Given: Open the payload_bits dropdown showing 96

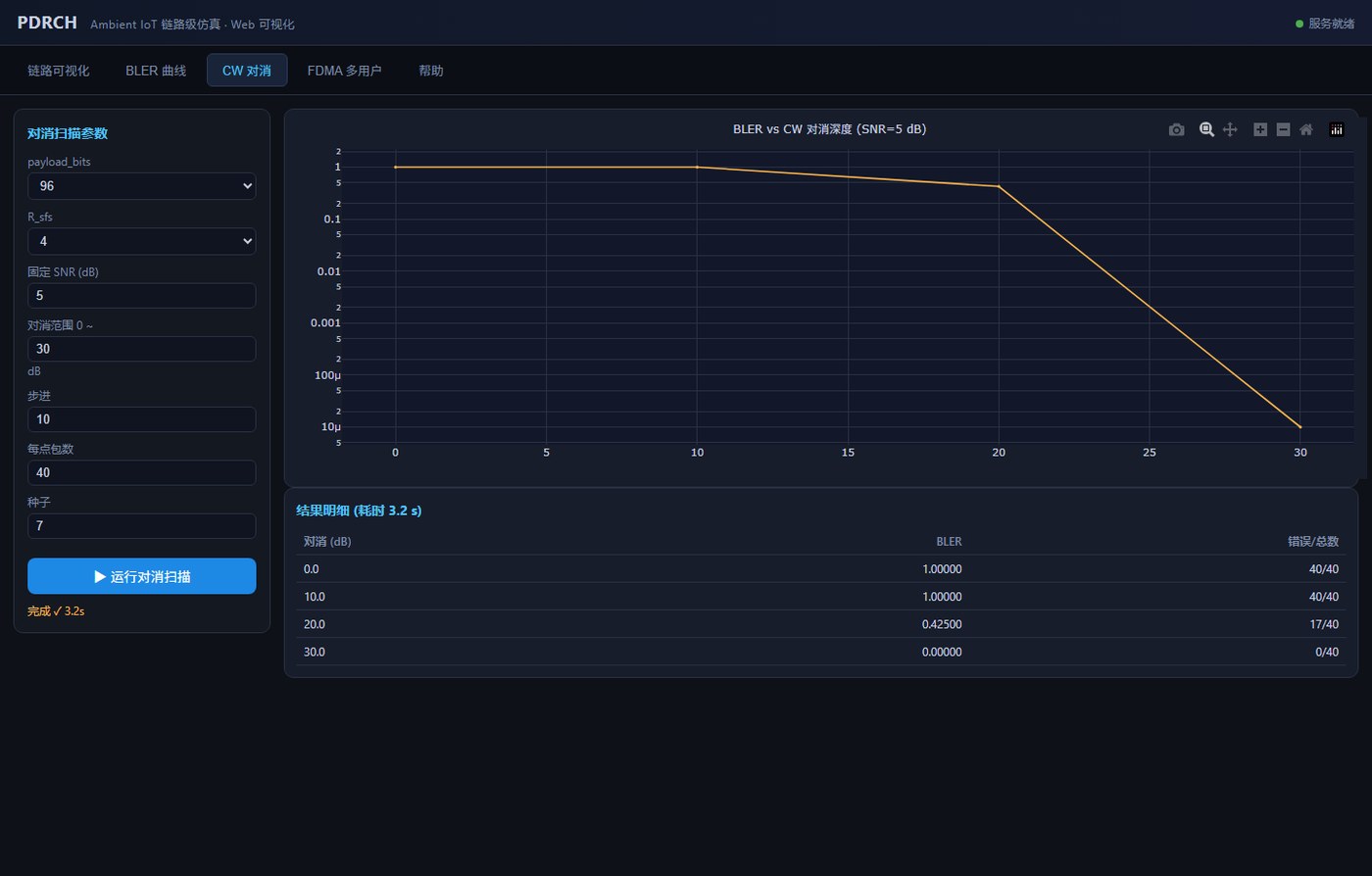Looking at the screenshot, I should tap(142, 186).
